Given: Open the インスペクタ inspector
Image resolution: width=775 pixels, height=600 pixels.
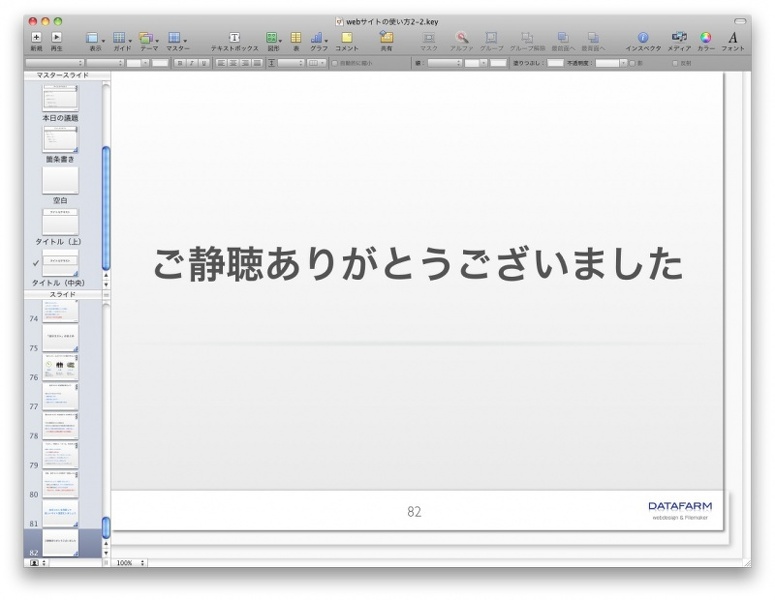Looking at the screenshot, I should pos(643,38).
